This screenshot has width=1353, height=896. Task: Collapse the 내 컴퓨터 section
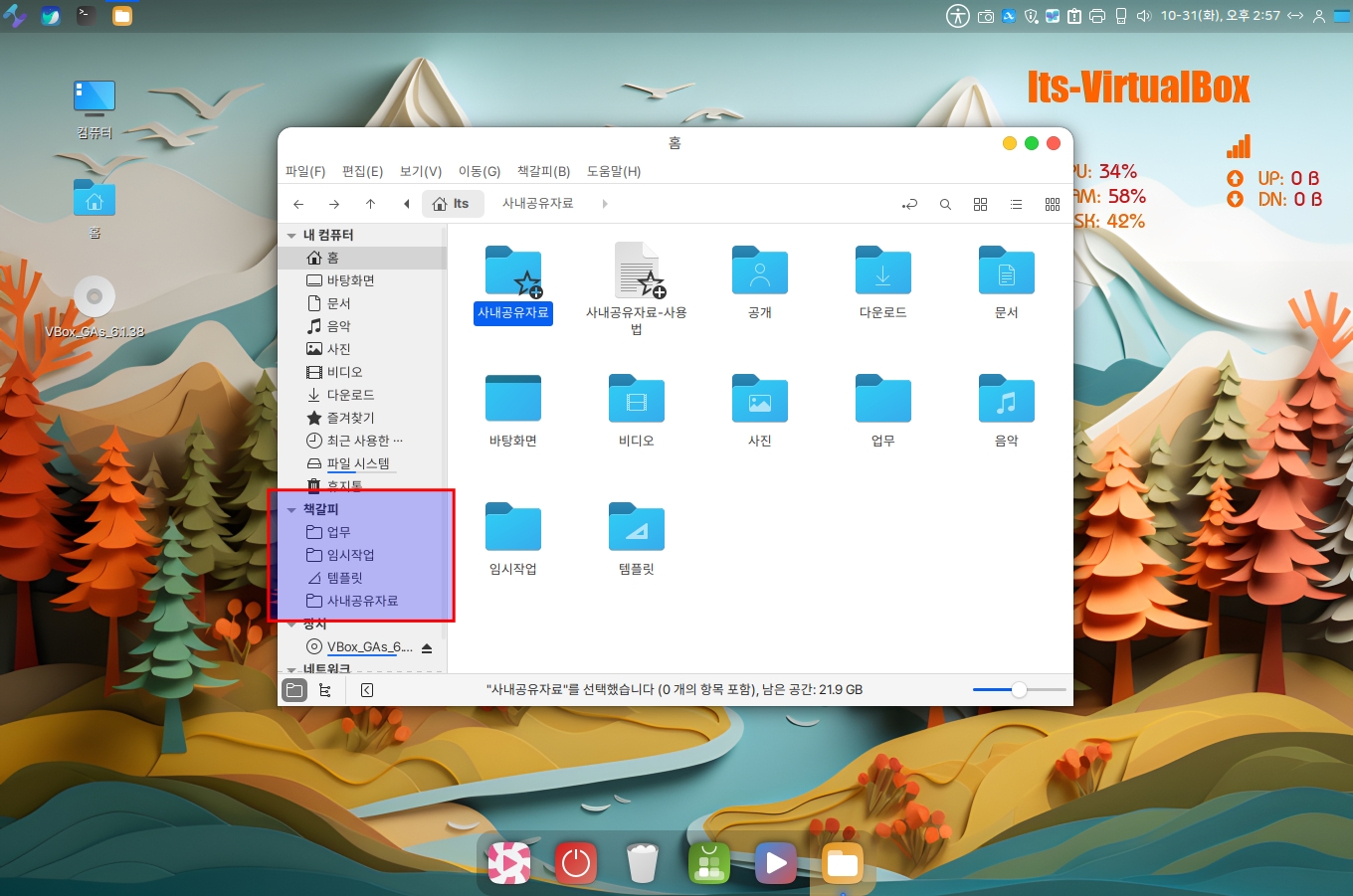click(291, 236)
